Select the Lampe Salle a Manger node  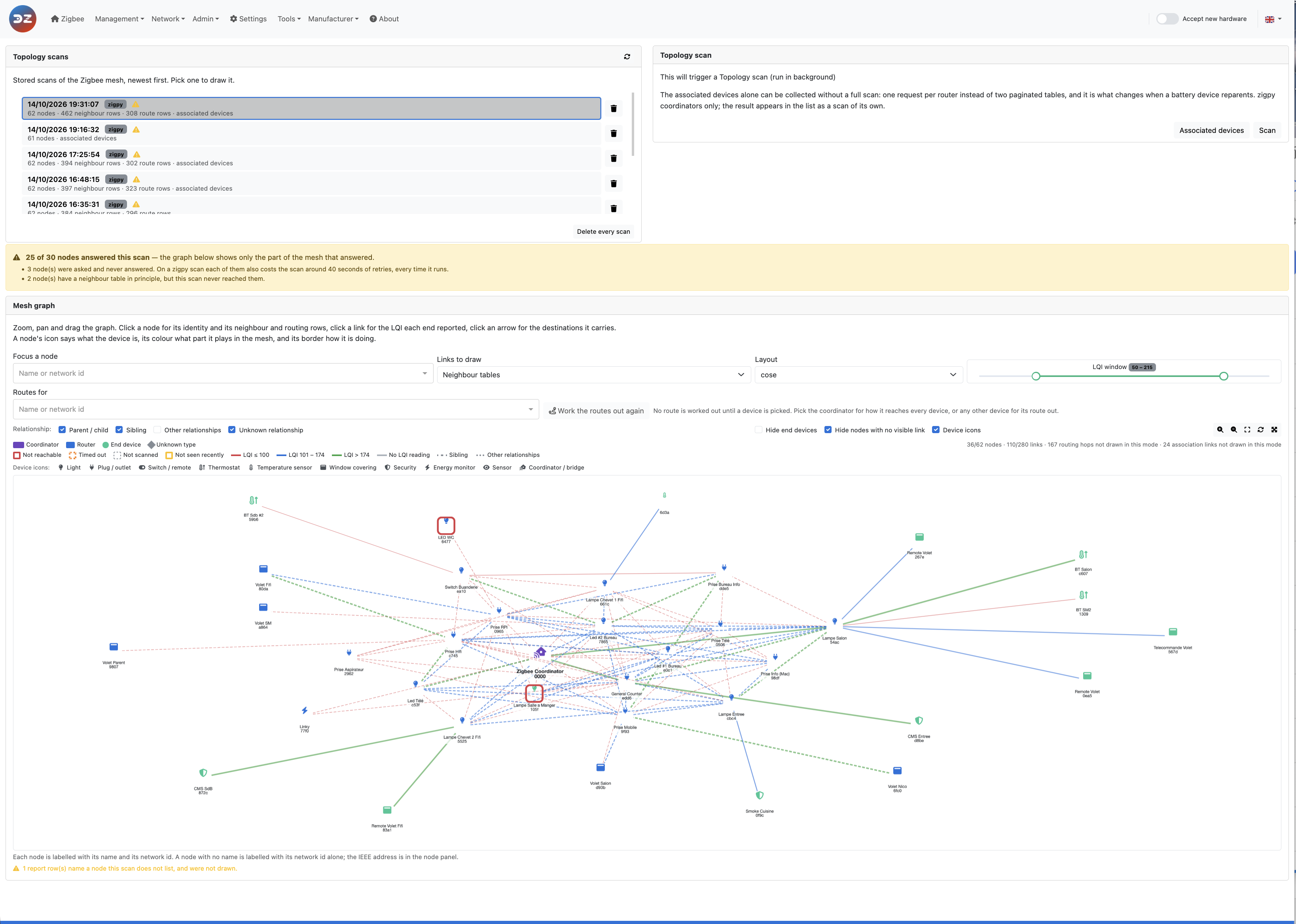(534, 693)
